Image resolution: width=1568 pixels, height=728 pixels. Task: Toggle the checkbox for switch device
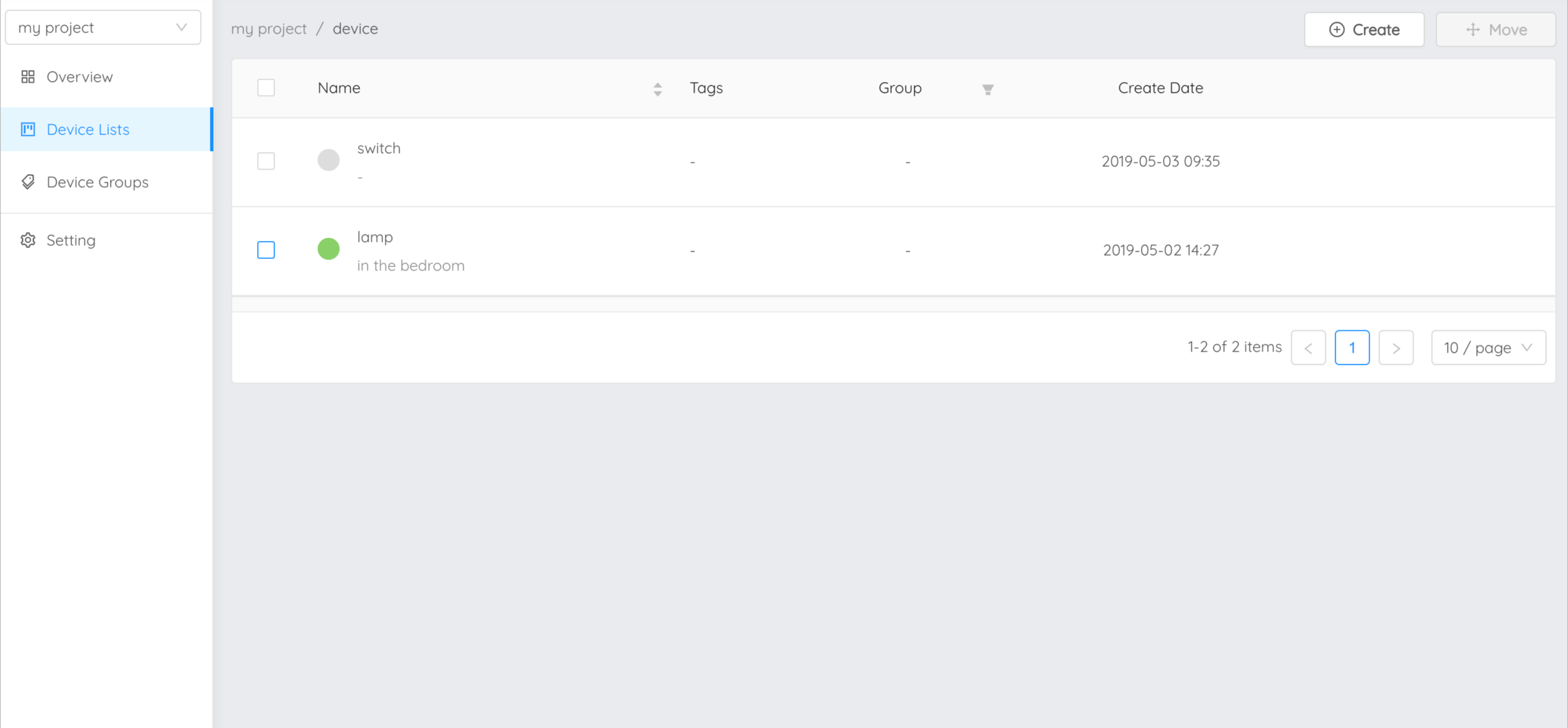(x=266, y=161)
